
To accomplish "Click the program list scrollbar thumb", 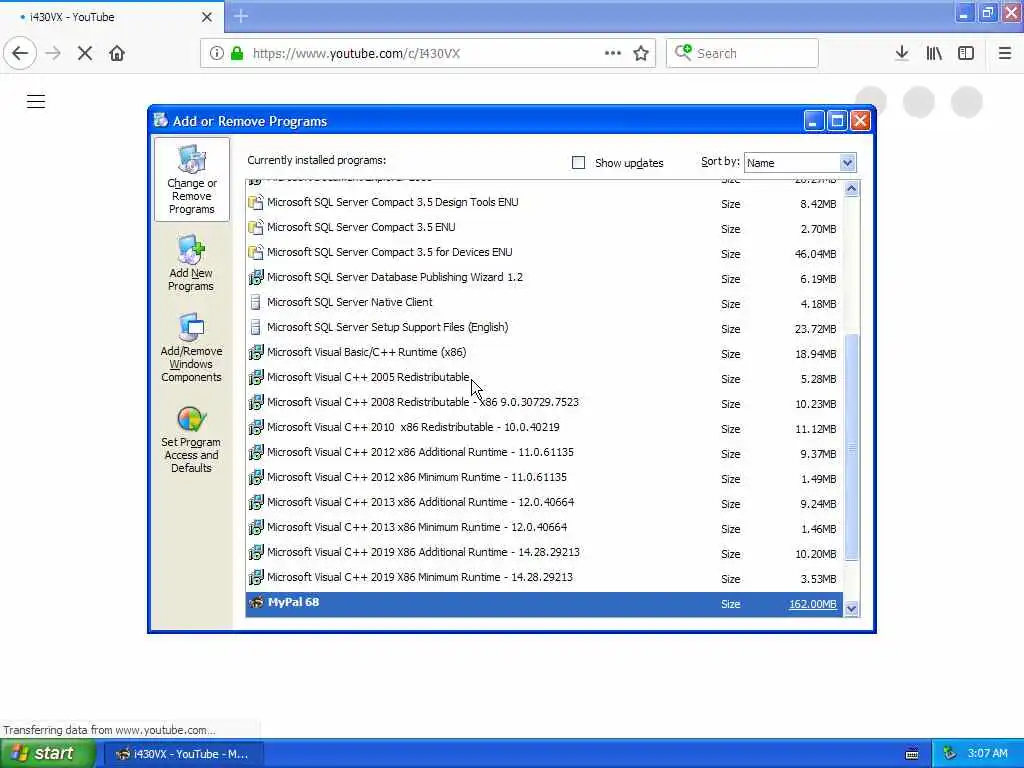I will pos(851,447).
